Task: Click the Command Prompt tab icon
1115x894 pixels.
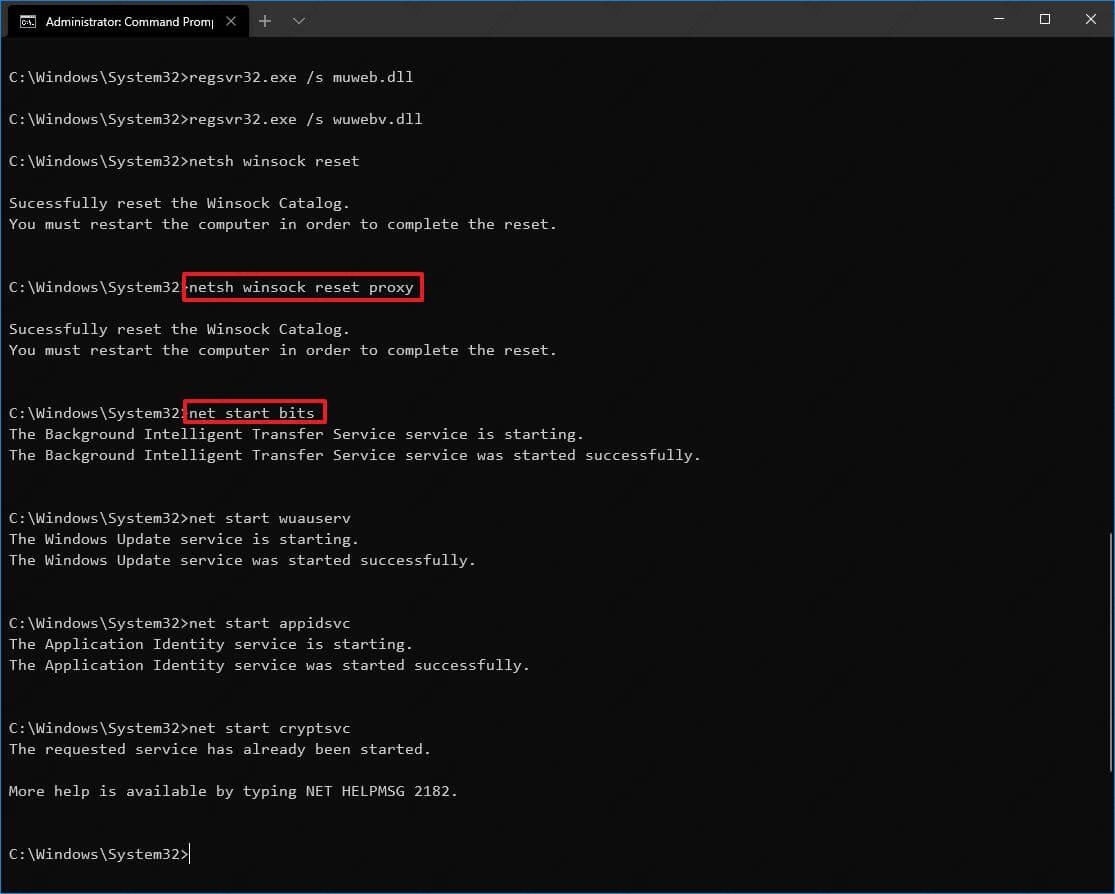Action: pos(28,21)
